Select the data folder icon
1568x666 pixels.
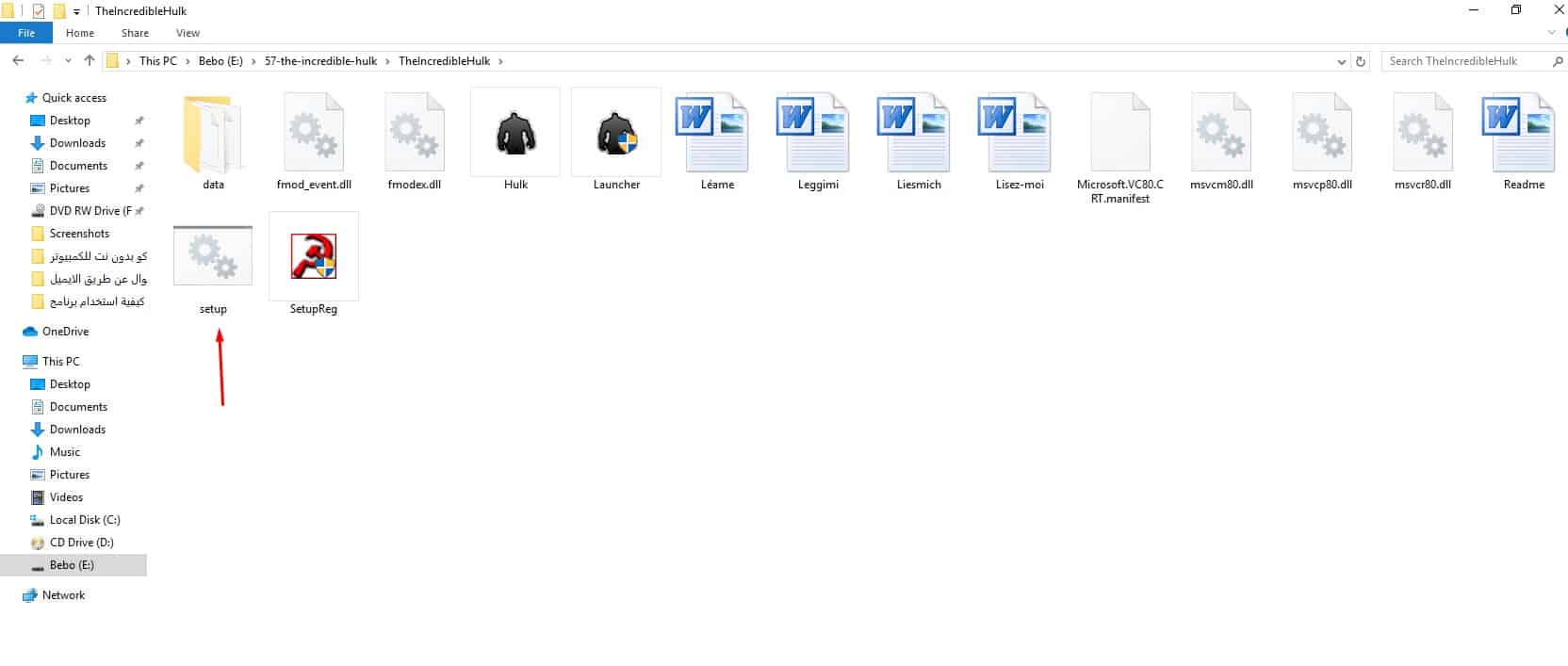213,135
